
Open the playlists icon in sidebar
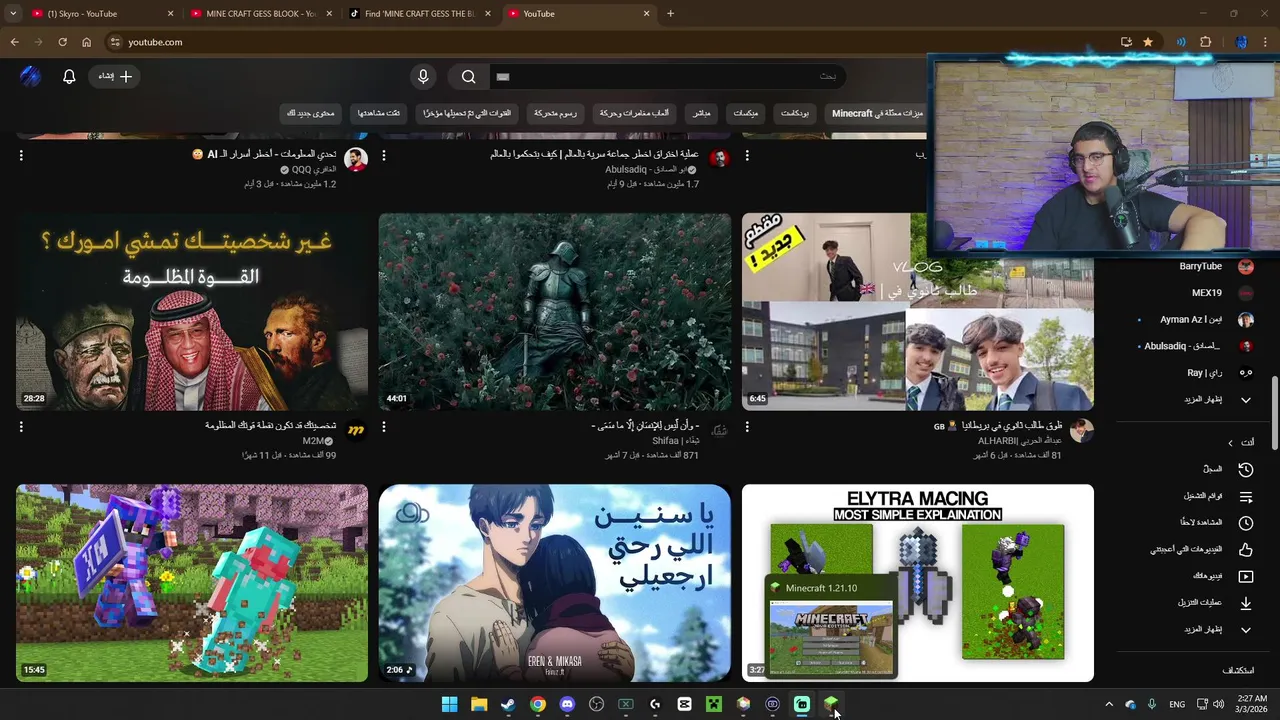1246,496
